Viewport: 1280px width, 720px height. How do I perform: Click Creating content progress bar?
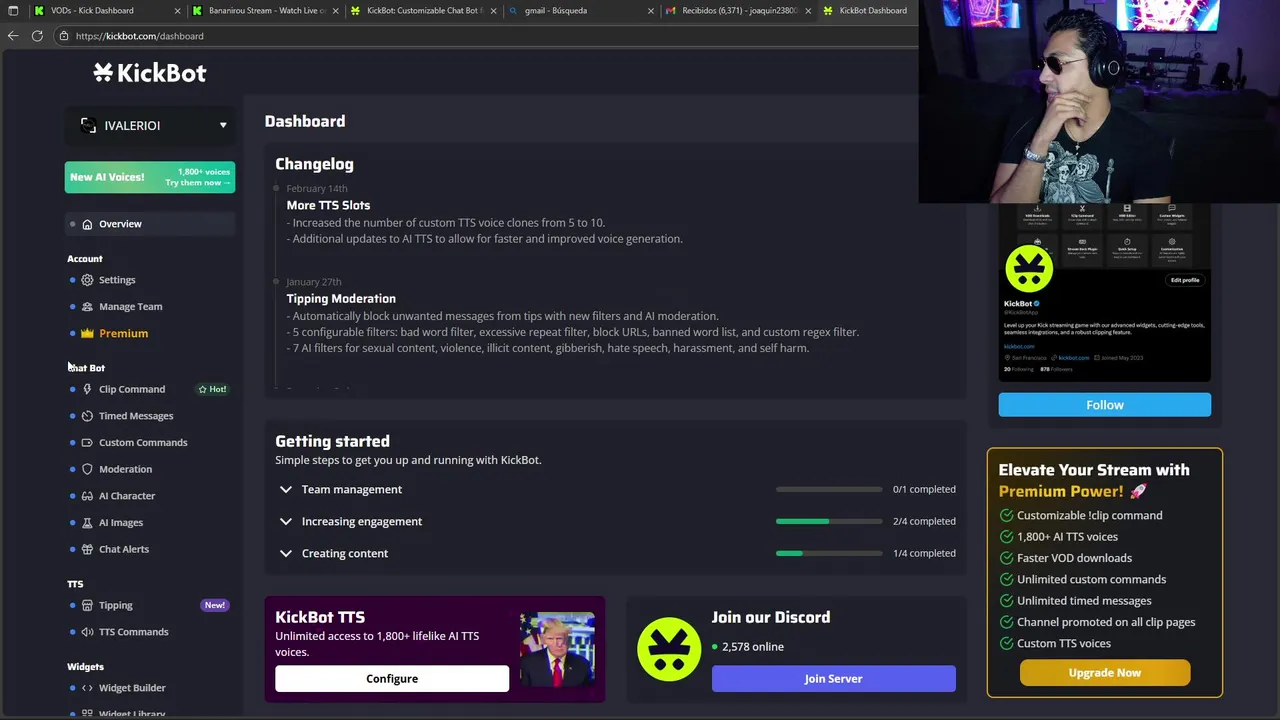click(829, 553)
